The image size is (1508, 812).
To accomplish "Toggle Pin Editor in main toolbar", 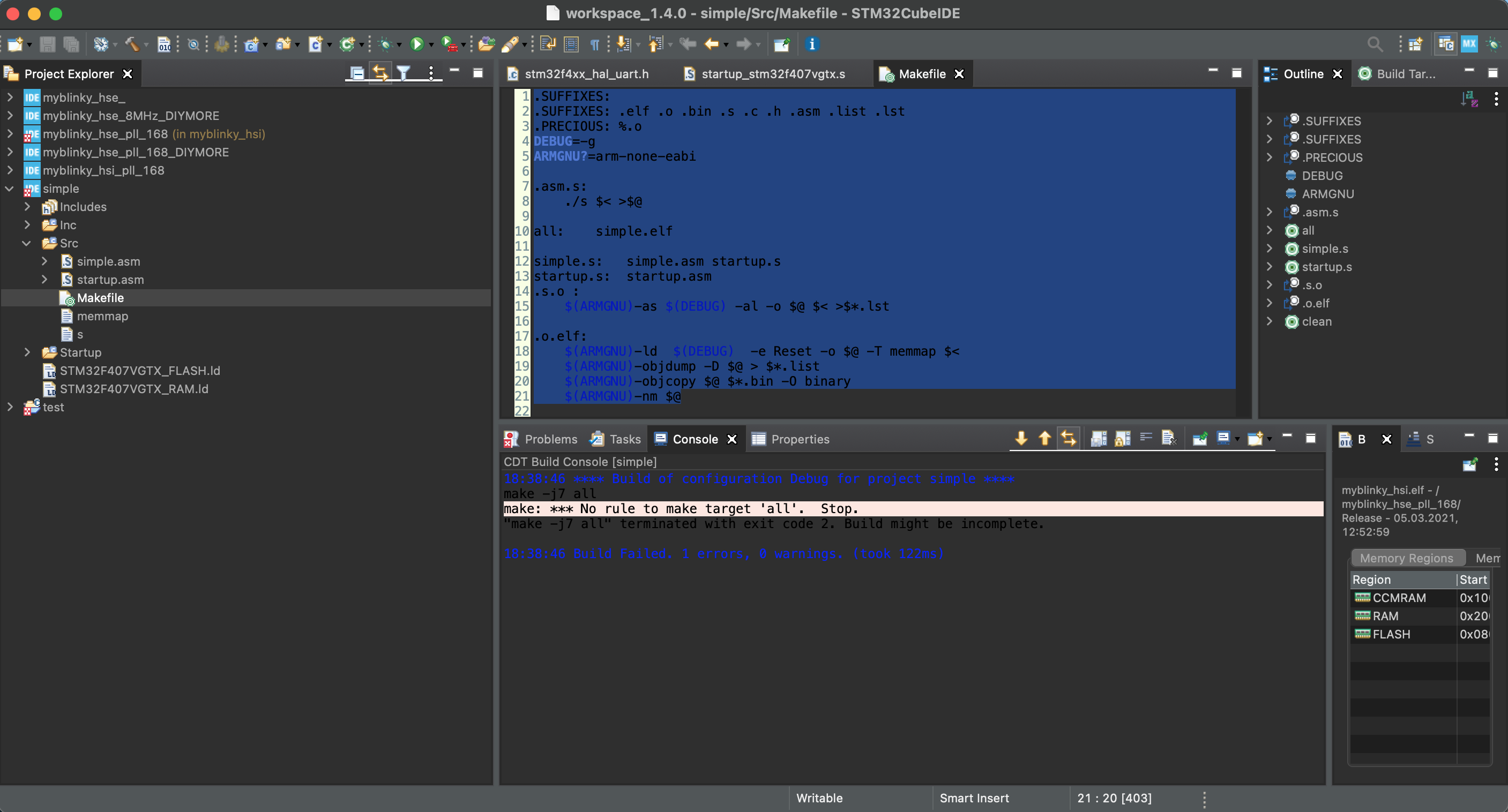I will [x=781, y=44].
